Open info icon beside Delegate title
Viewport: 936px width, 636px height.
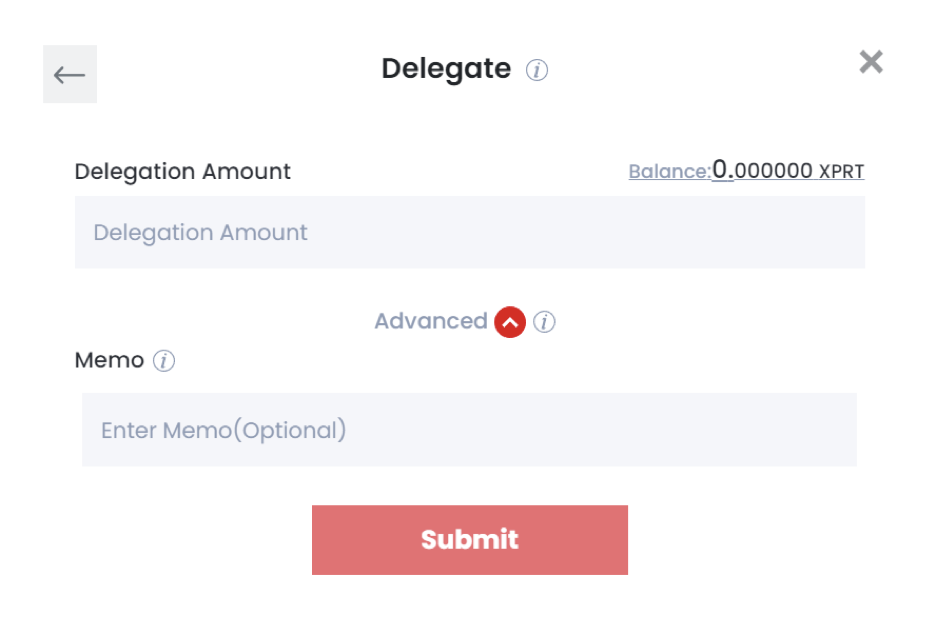pos(537,70)
